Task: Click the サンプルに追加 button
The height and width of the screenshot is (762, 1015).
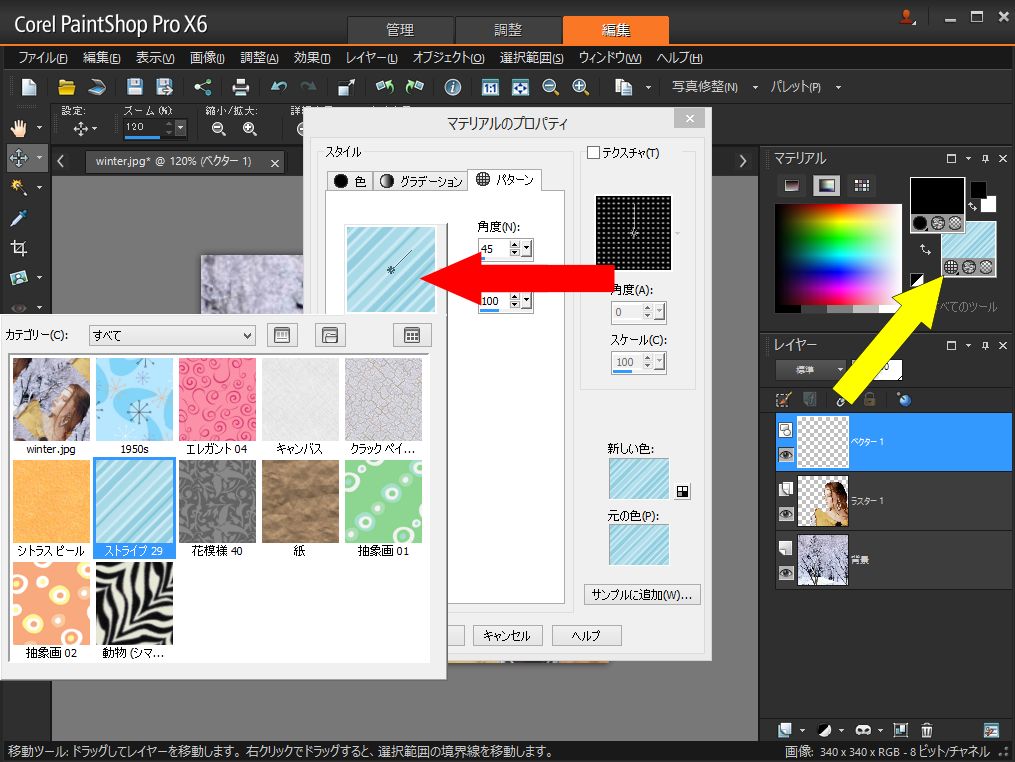Action: [x=641, y=595]
